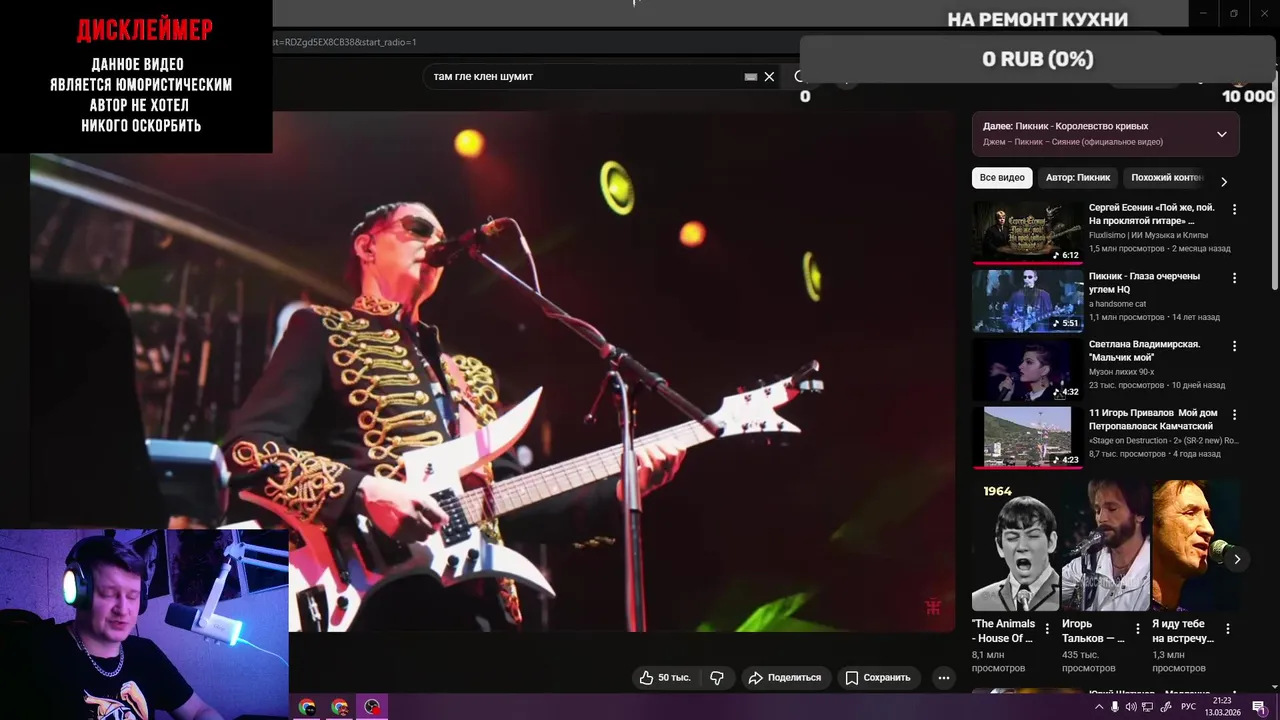
Task: Click the 'a handsome cat' channel name
Action: 1118,303
